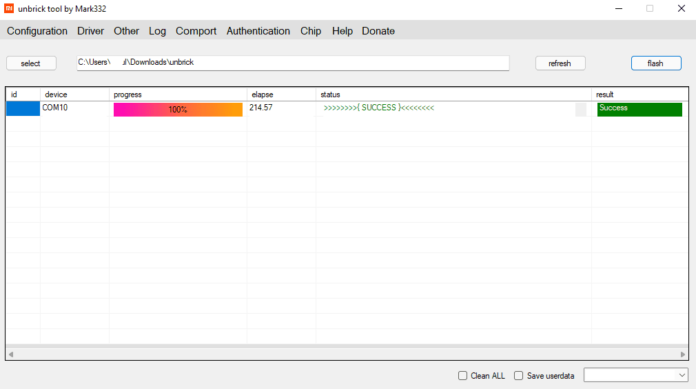Minimize the unbrick tool window

[619, 8]
